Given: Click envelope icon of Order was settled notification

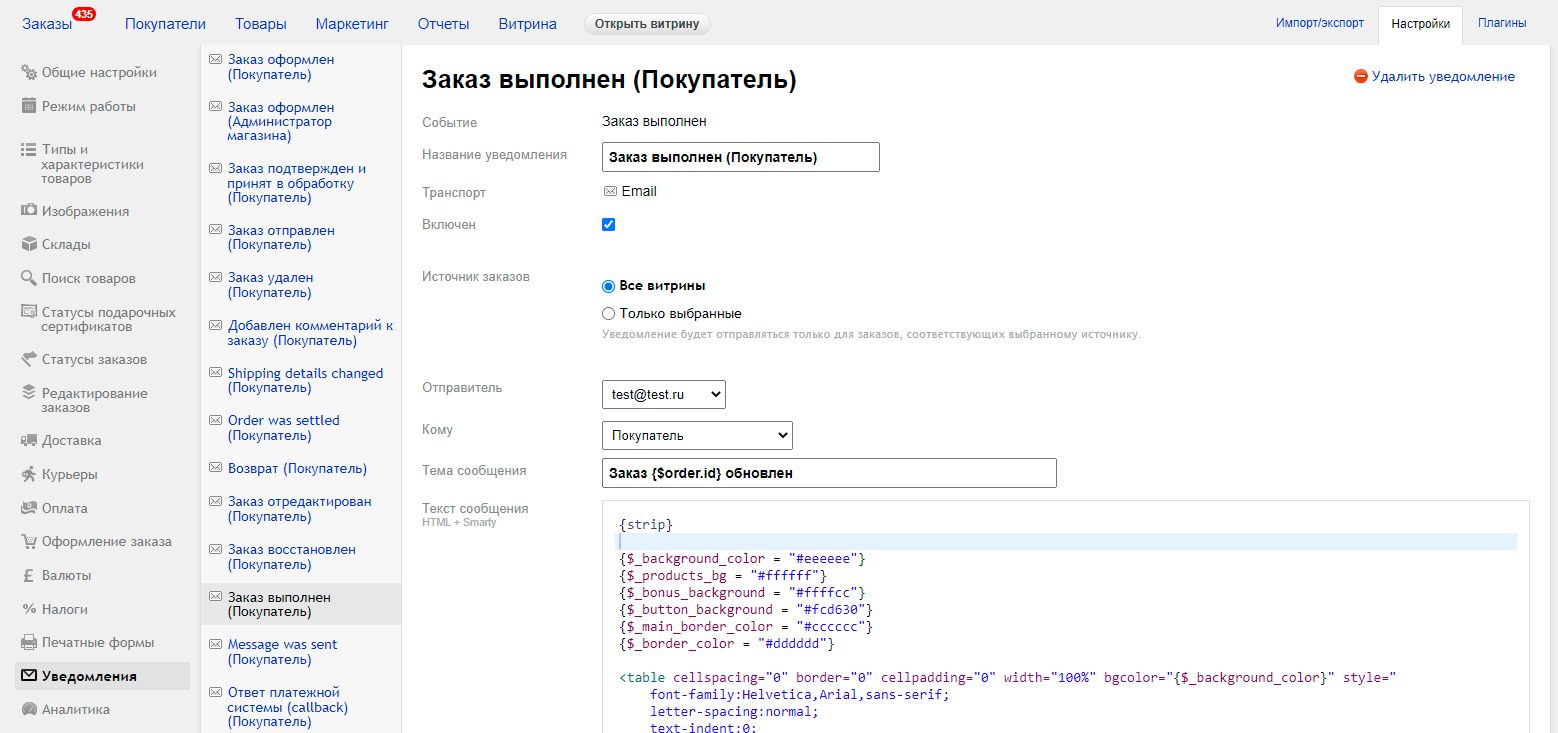Looking at the screenshot, I should [215, 421].
